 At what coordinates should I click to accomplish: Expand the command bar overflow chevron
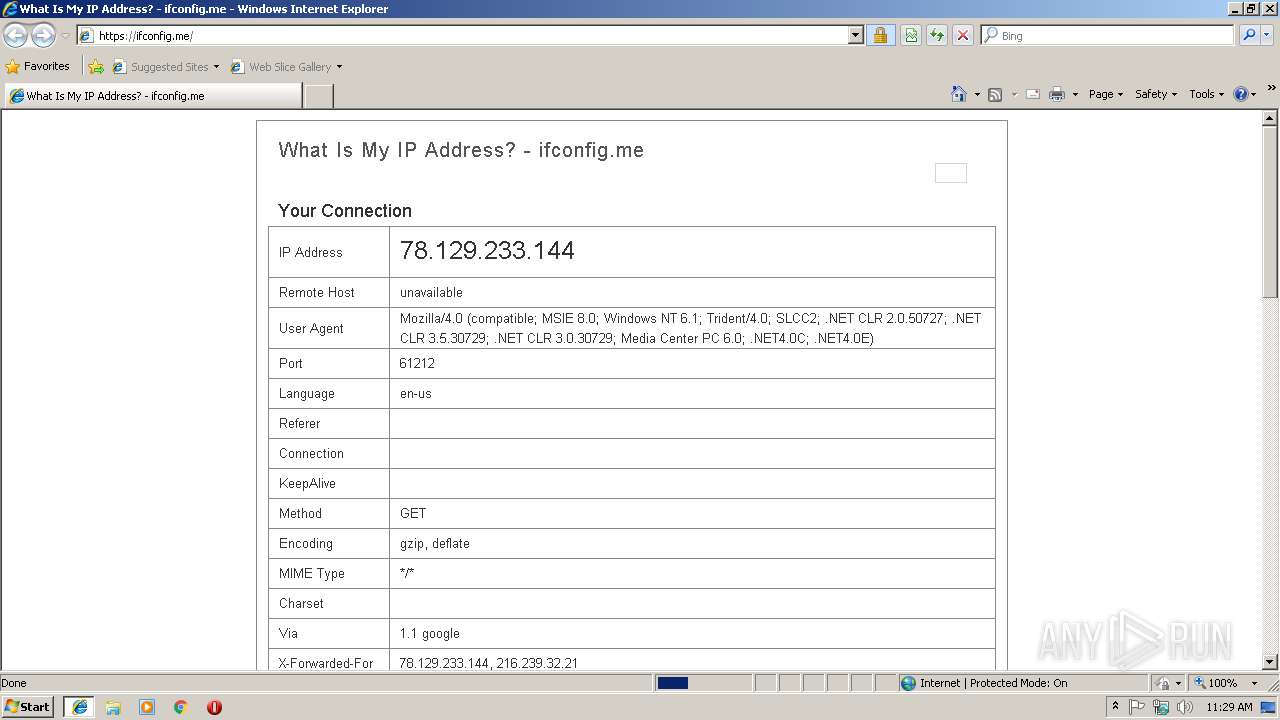(x=1271, y=88)
